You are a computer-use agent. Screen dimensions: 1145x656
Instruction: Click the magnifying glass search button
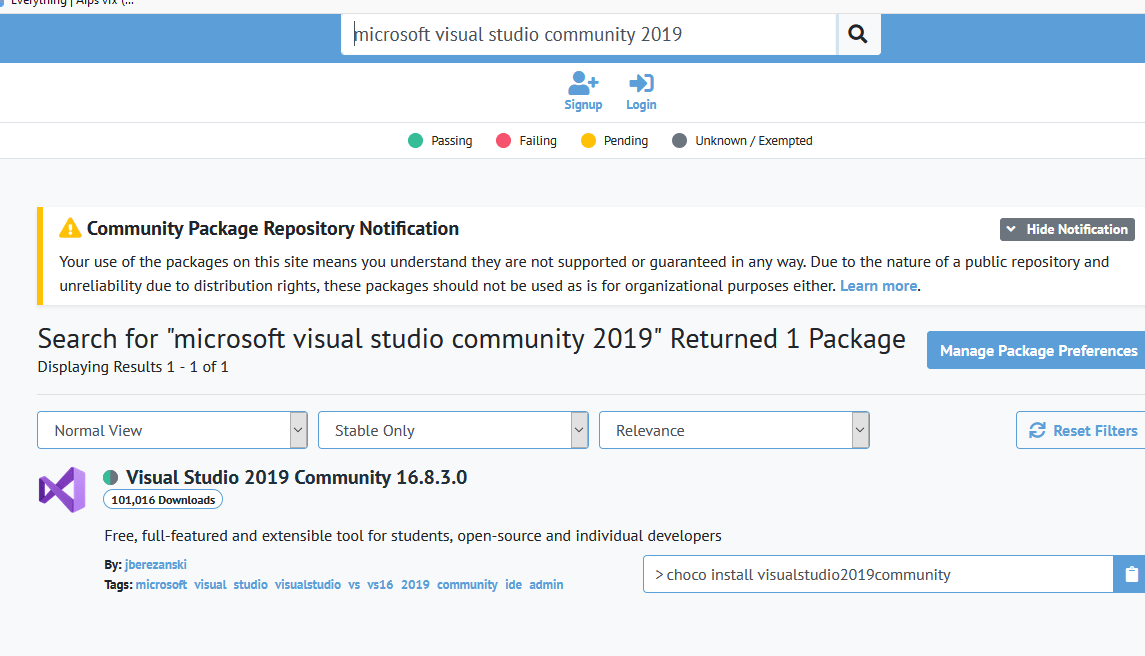coord(858,35)
